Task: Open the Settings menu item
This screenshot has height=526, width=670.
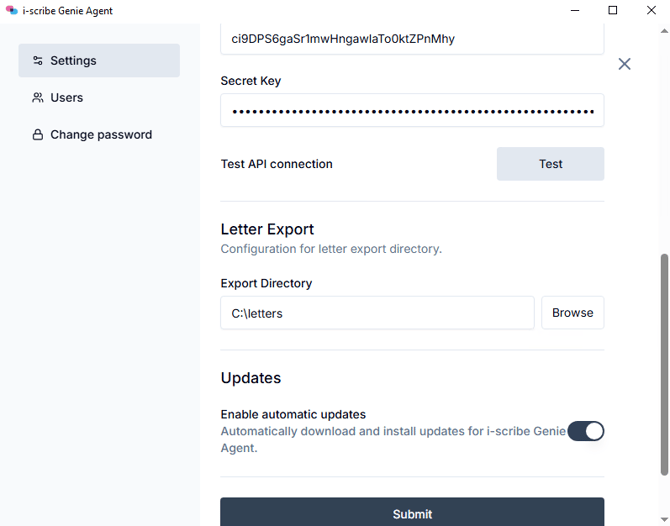Action: coord(99,61)
